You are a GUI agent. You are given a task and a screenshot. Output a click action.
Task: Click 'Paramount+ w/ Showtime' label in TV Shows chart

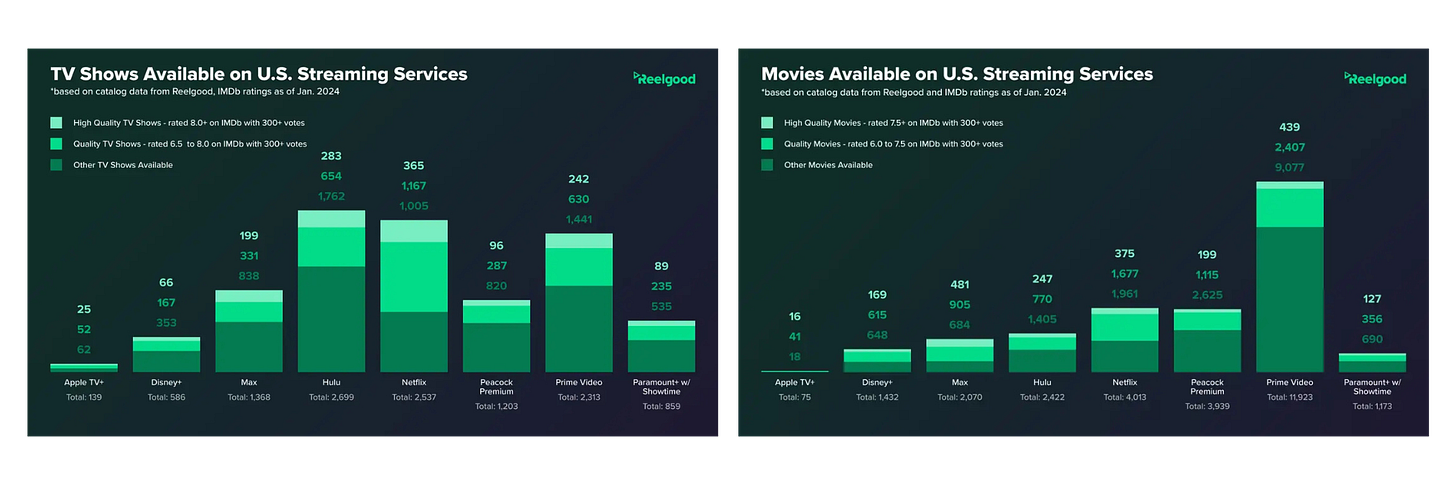click(661, 388)
